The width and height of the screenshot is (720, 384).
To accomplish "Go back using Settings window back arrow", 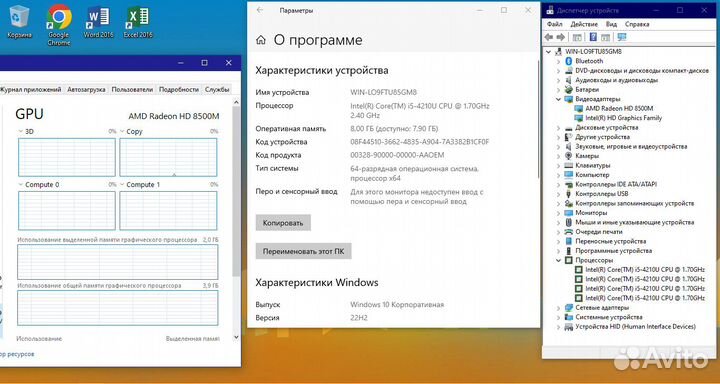I will [260, 10].
